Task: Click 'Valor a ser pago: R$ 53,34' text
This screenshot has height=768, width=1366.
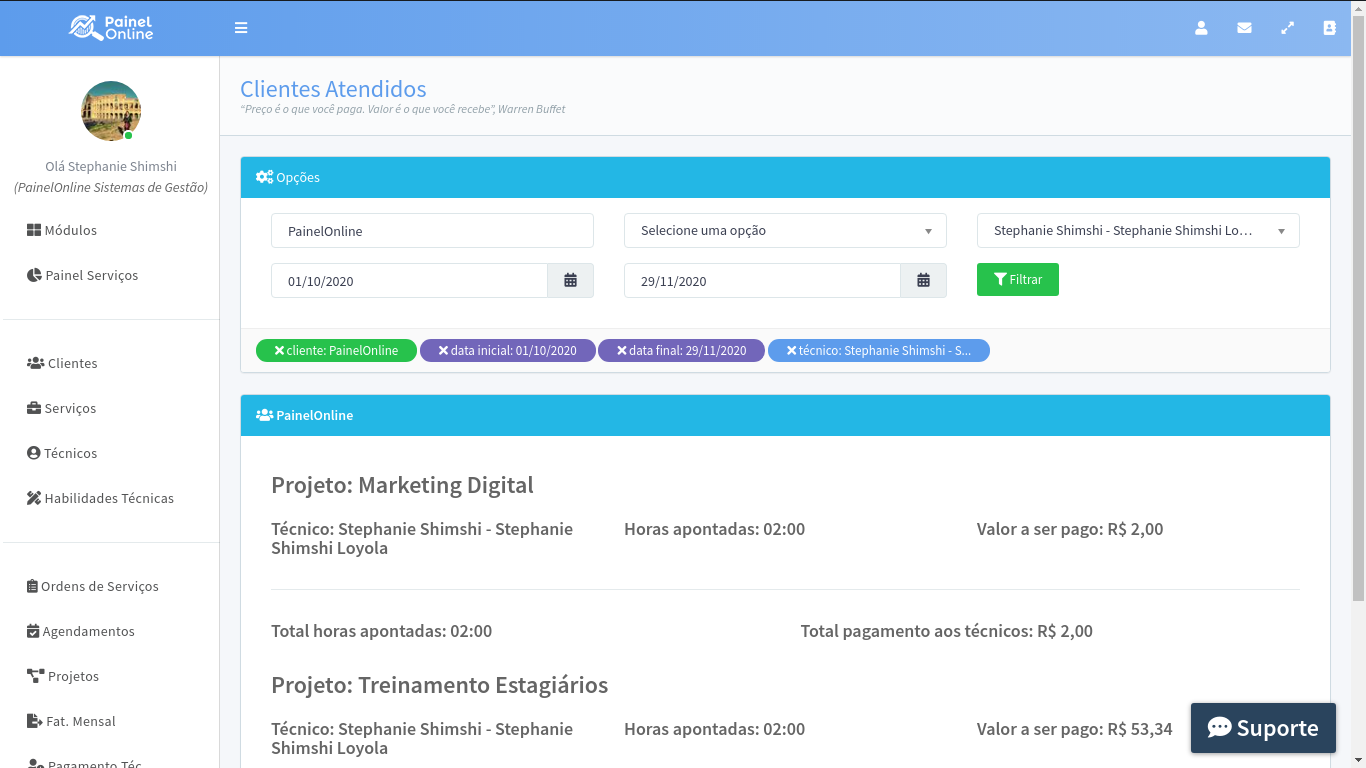Action: 1075,729
